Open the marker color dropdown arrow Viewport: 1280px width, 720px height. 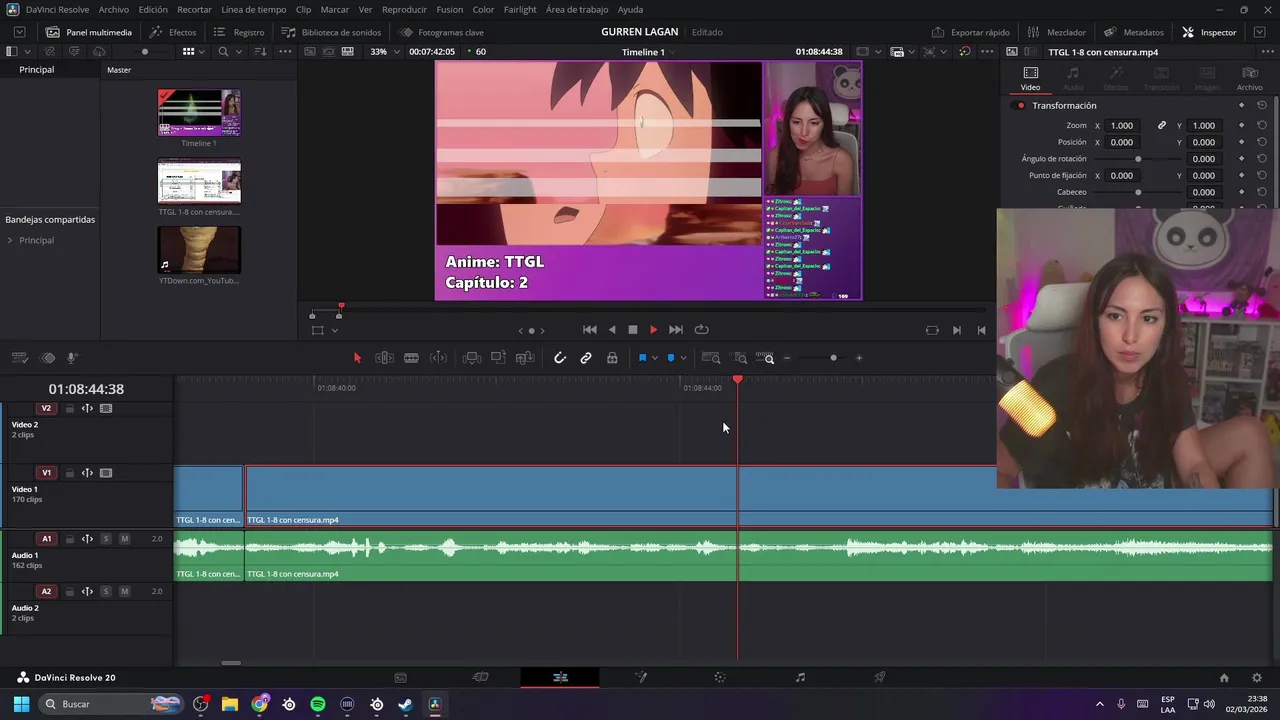(x=683, y=358)
